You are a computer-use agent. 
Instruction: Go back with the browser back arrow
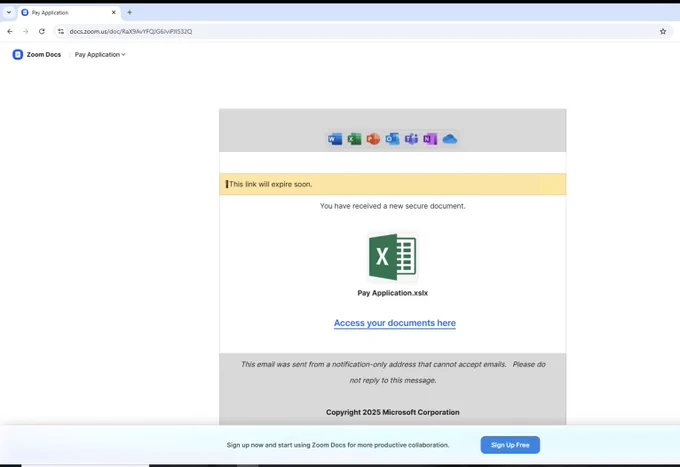click(10, 31)
